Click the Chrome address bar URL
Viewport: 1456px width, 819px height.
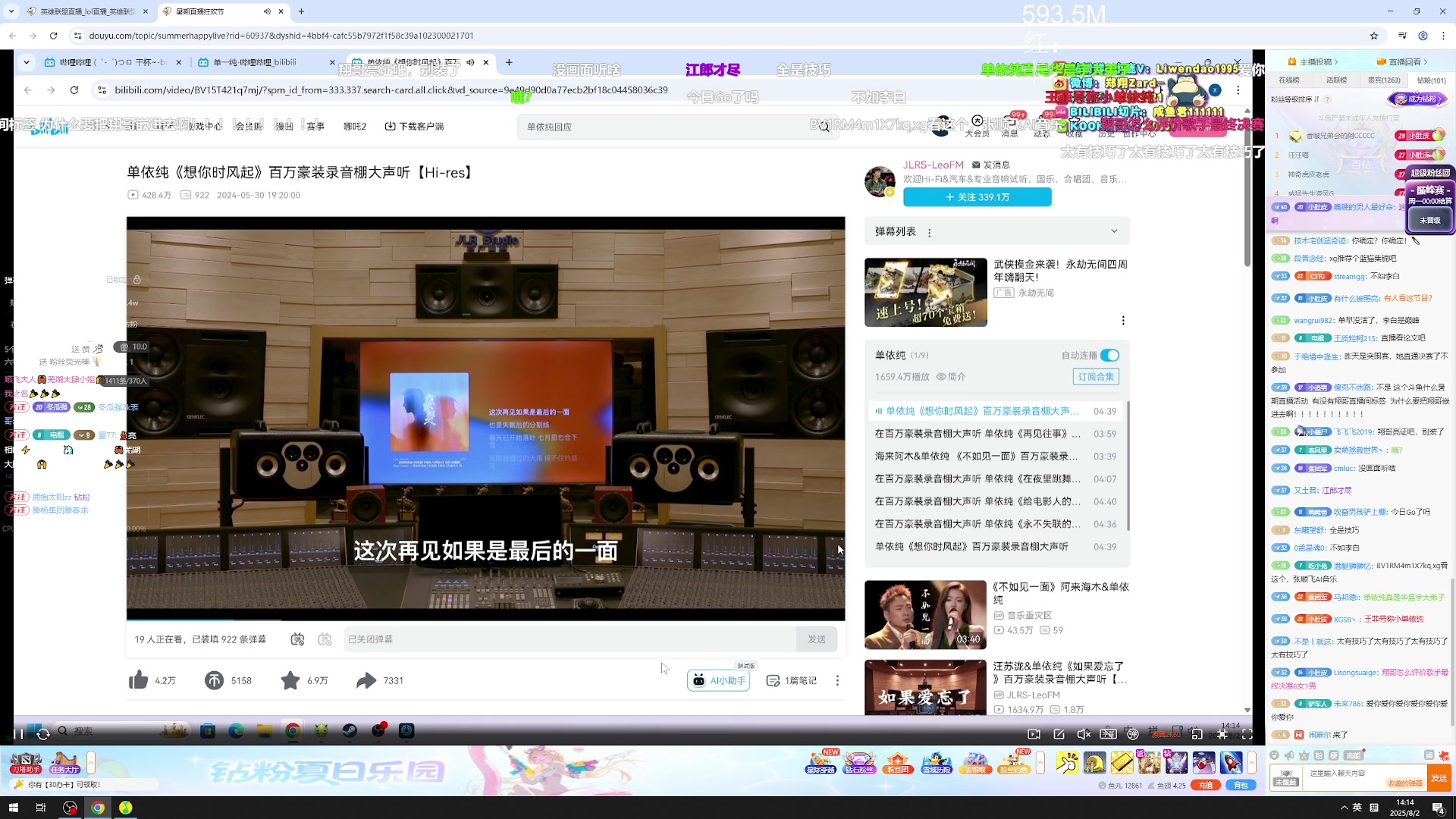pos(281,36)
